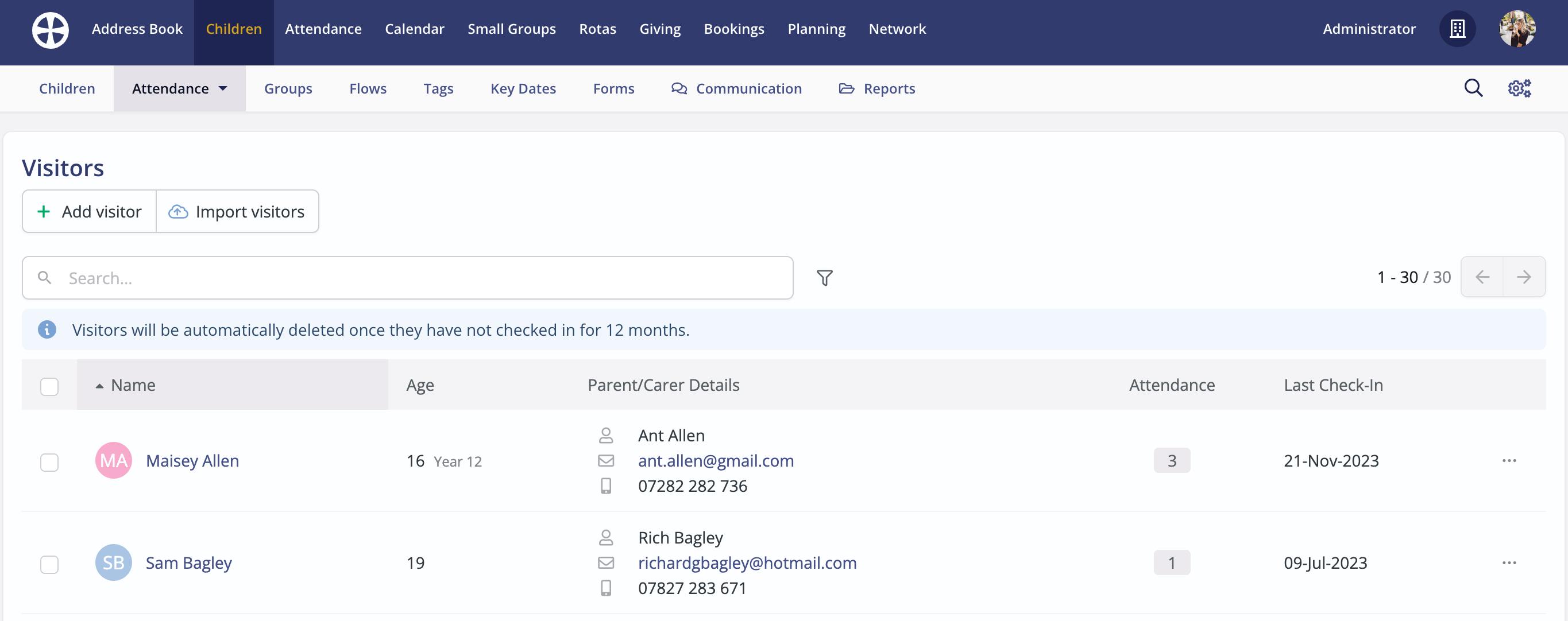Screen dimensions: 1568x621
Task: Click the filter funnel icon
Action: pos(824,278)
